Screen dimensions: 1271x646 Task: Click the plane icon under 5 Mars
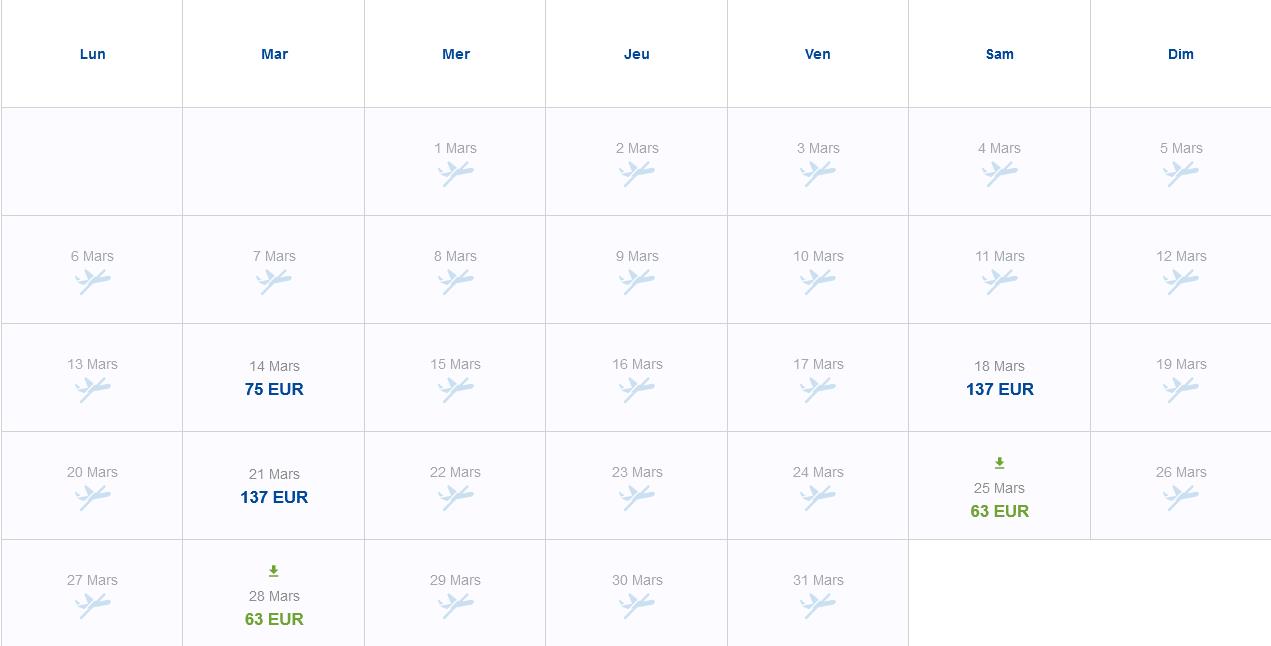(1181, 173)
